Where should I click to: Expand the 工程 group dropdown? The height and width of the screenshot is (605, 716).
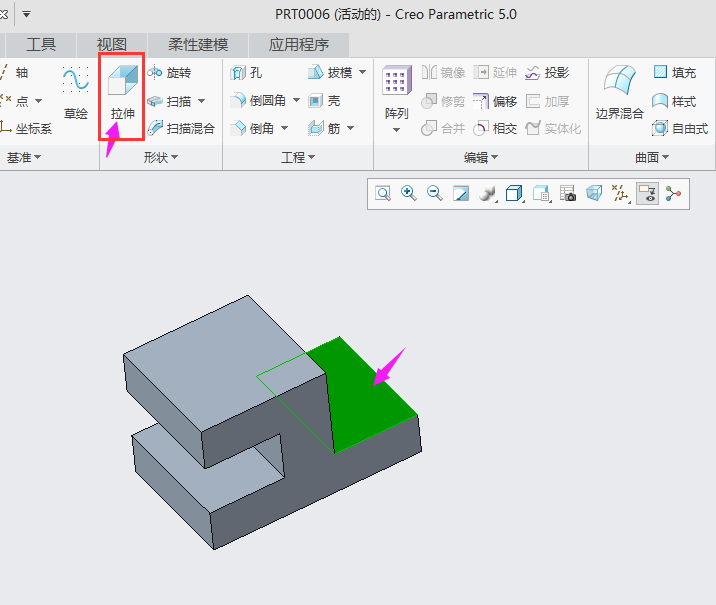coord(298,158)
